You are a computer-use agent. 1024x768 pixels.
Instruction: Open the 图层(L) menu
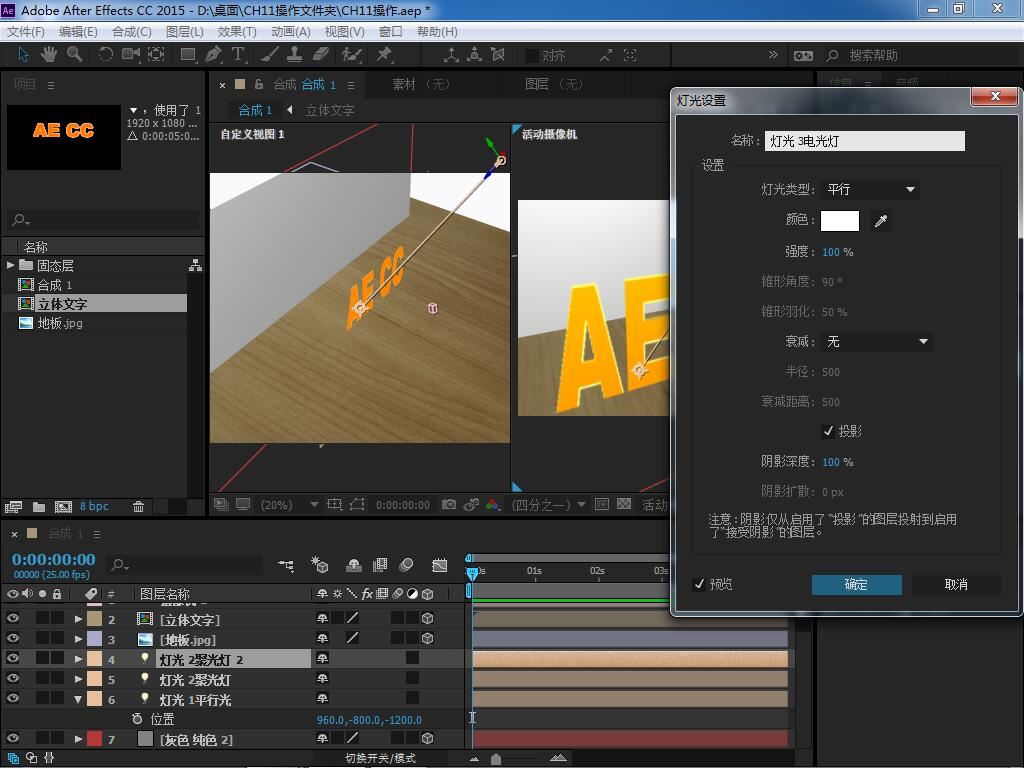(185, 31)
